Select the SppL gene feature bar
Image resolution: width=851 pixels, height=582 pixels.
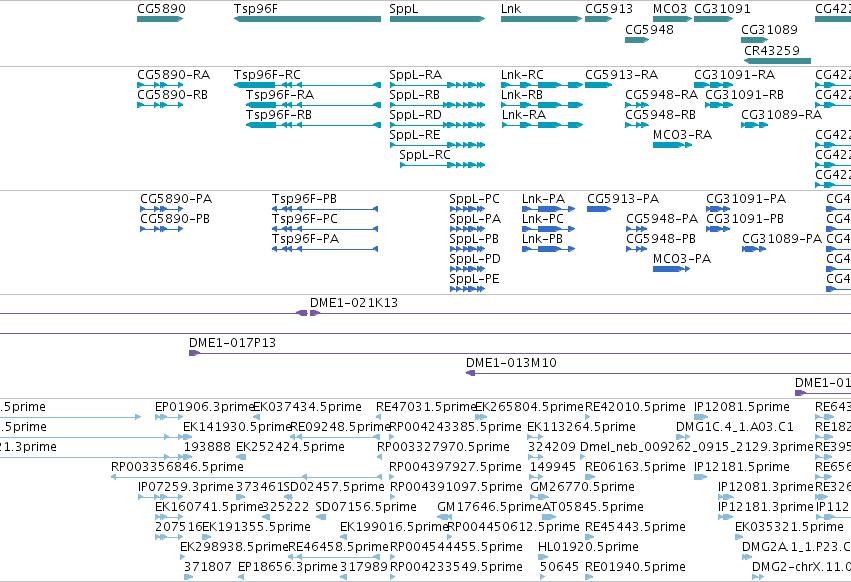click(x=437, y=19)
